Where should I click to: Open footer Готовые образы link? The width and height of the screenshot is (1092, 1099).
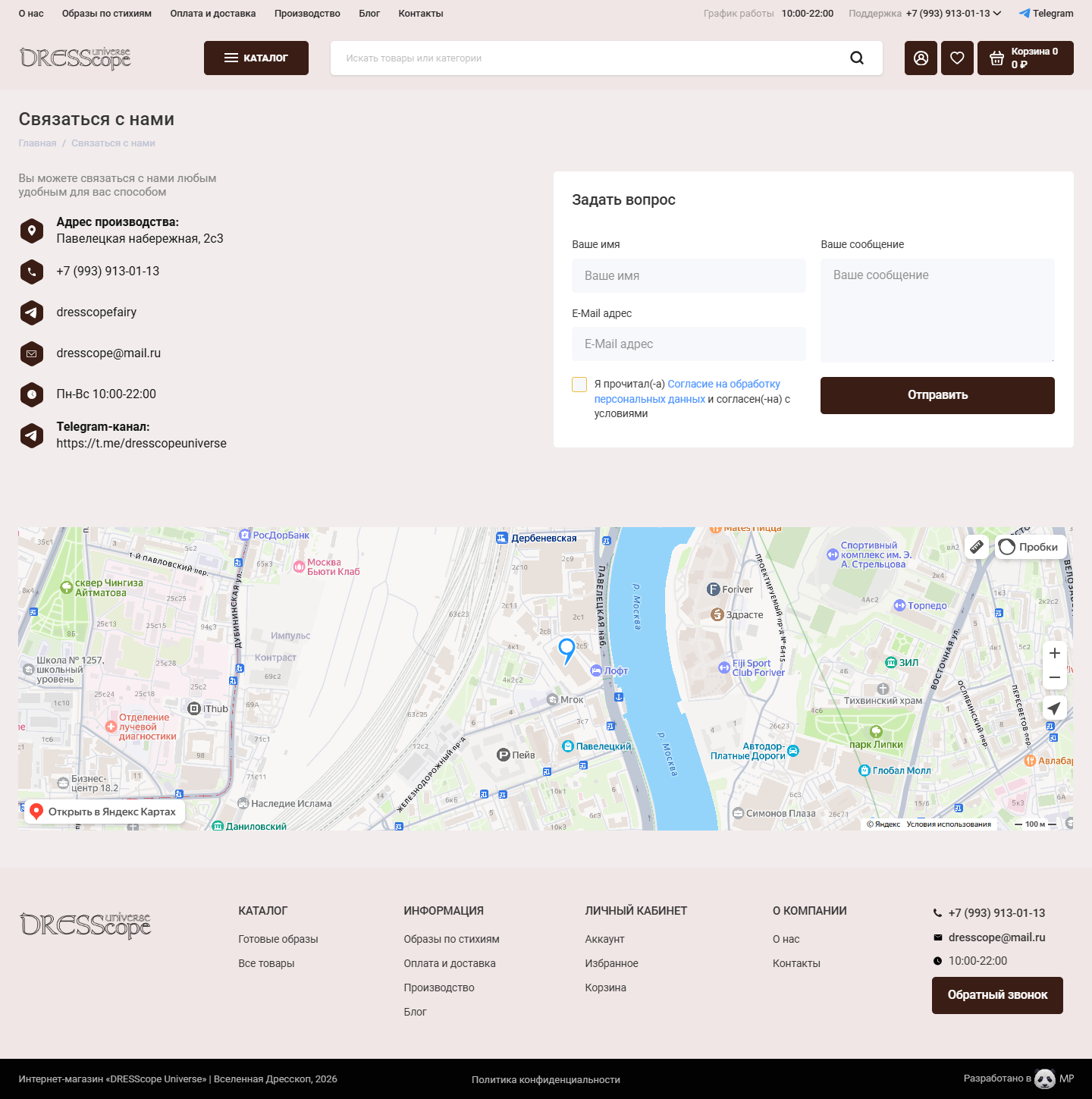pos(278,939)
